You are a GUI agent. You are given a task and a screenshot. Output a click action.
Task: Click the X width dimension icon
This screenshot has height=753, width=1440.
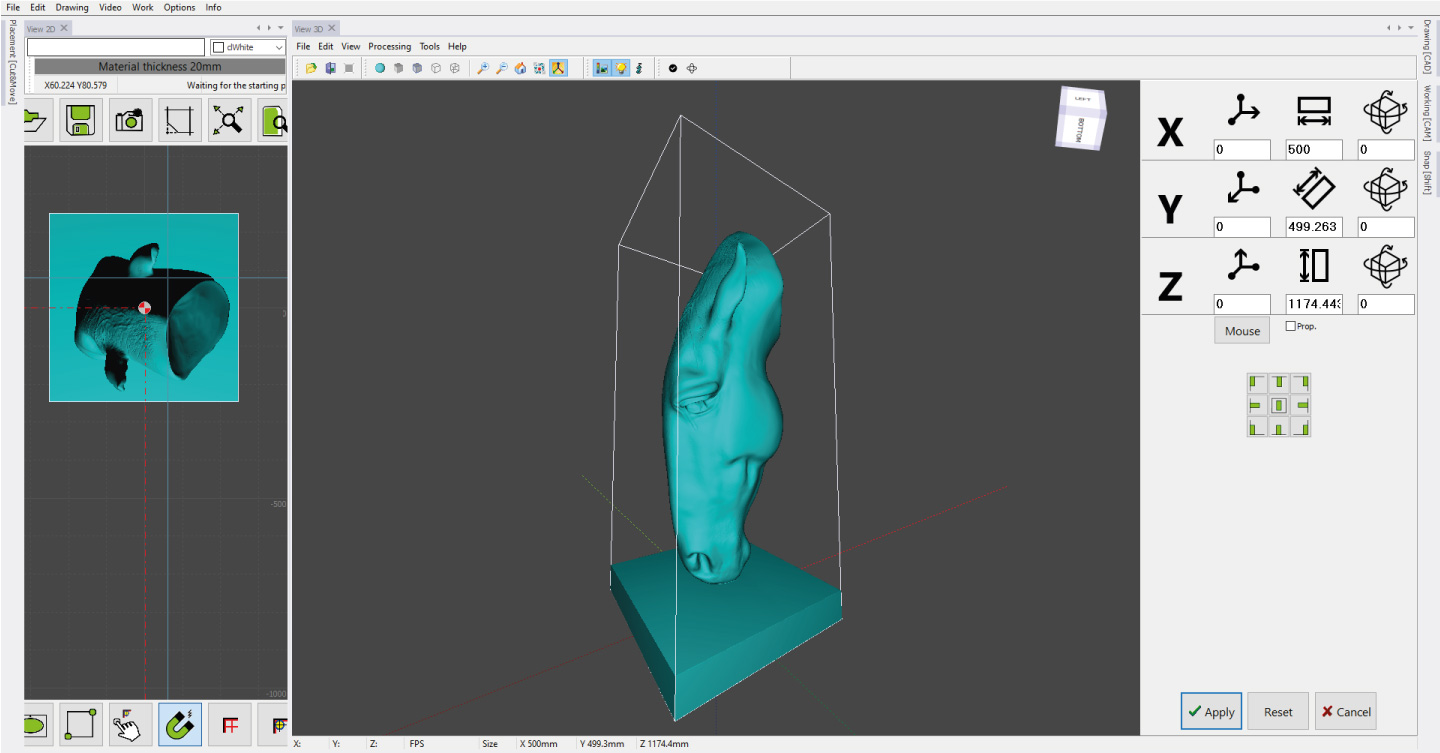(1314, 111)
